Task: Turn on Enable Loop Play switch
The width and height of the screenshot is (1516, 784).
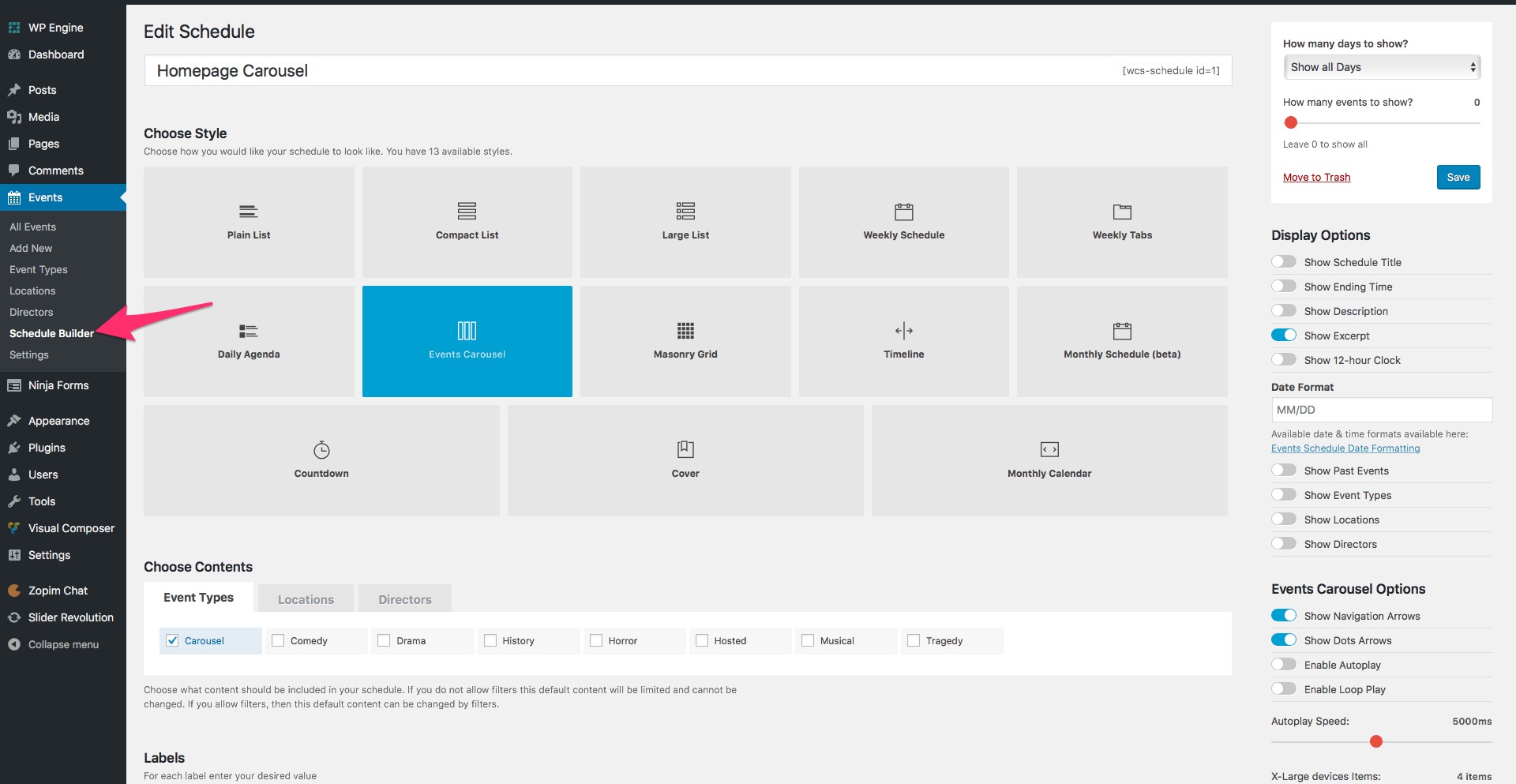Action: (1284, 688)
